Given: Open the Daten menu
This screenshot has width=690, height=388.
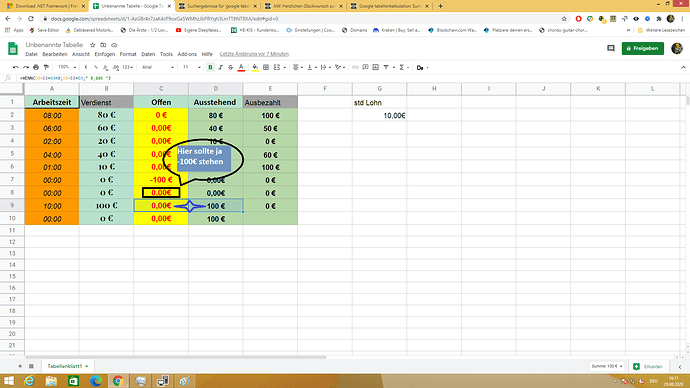Looking at the screenshot, I should tap(148, 54).
